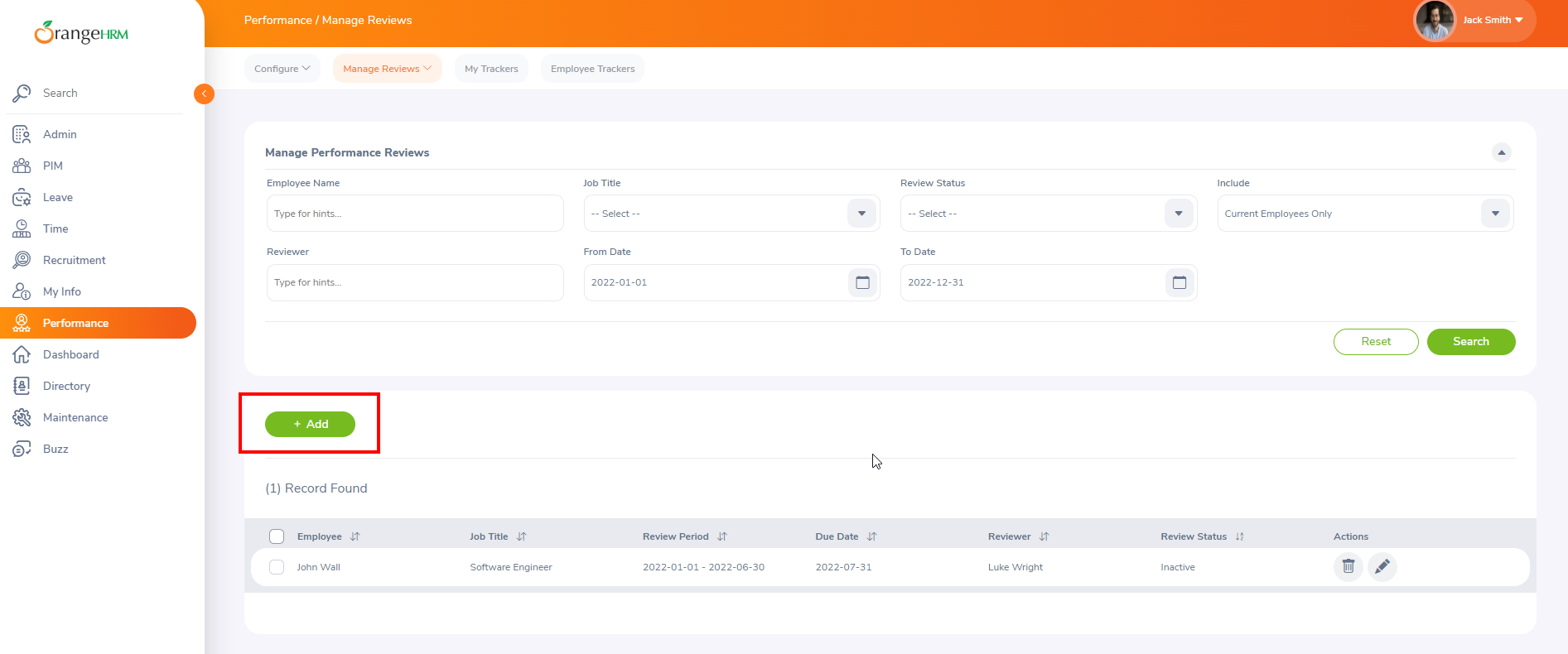Click the Maintenance gear icon
The image size is (1568, 654).
pyautogui.click(x=22, y=417)
